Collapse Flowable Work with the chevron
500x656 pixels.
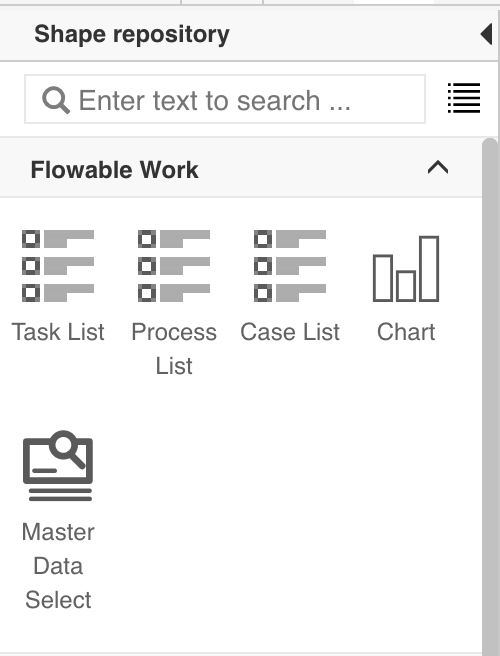[438, 168]
